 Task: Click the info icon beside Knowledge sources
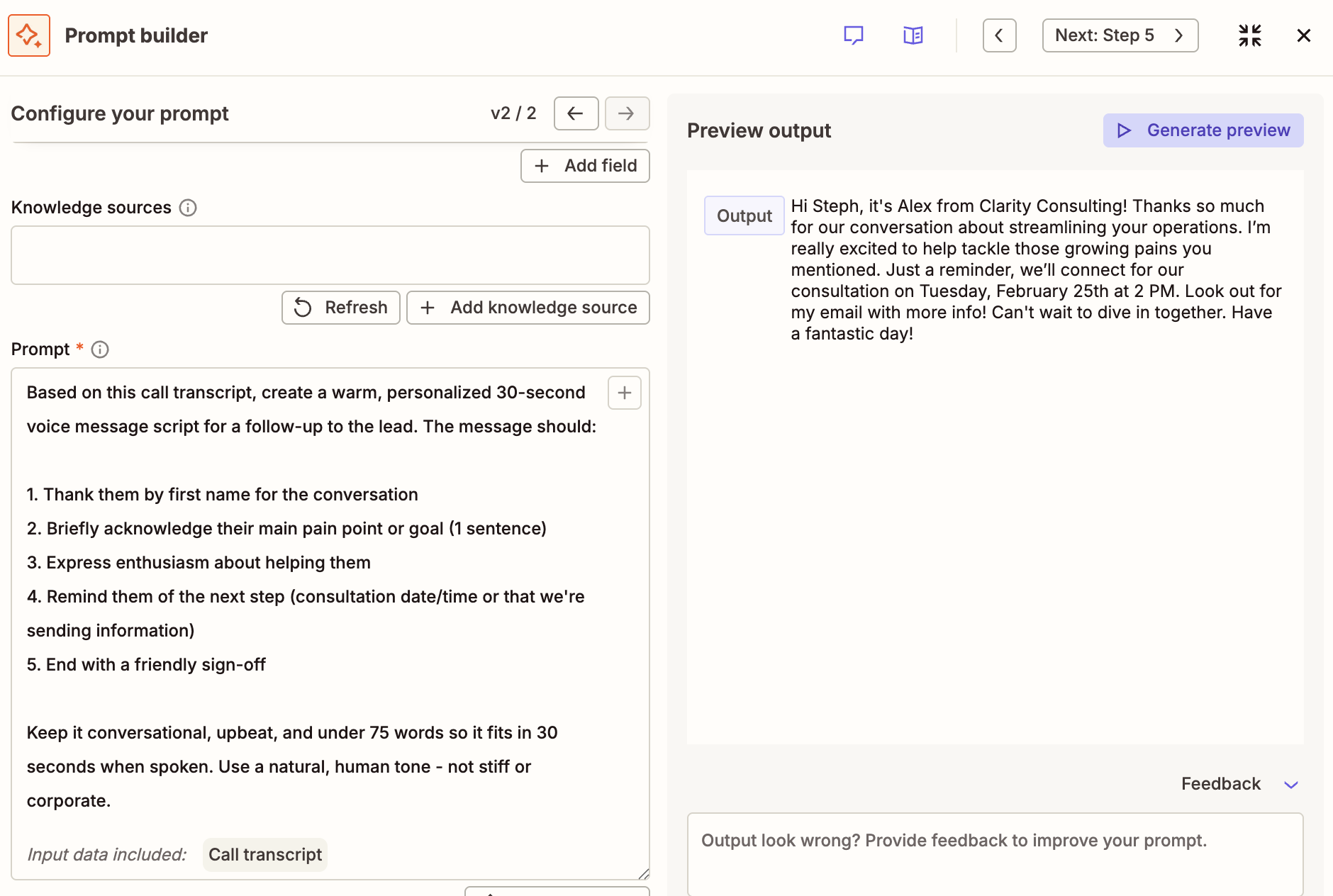187,208
